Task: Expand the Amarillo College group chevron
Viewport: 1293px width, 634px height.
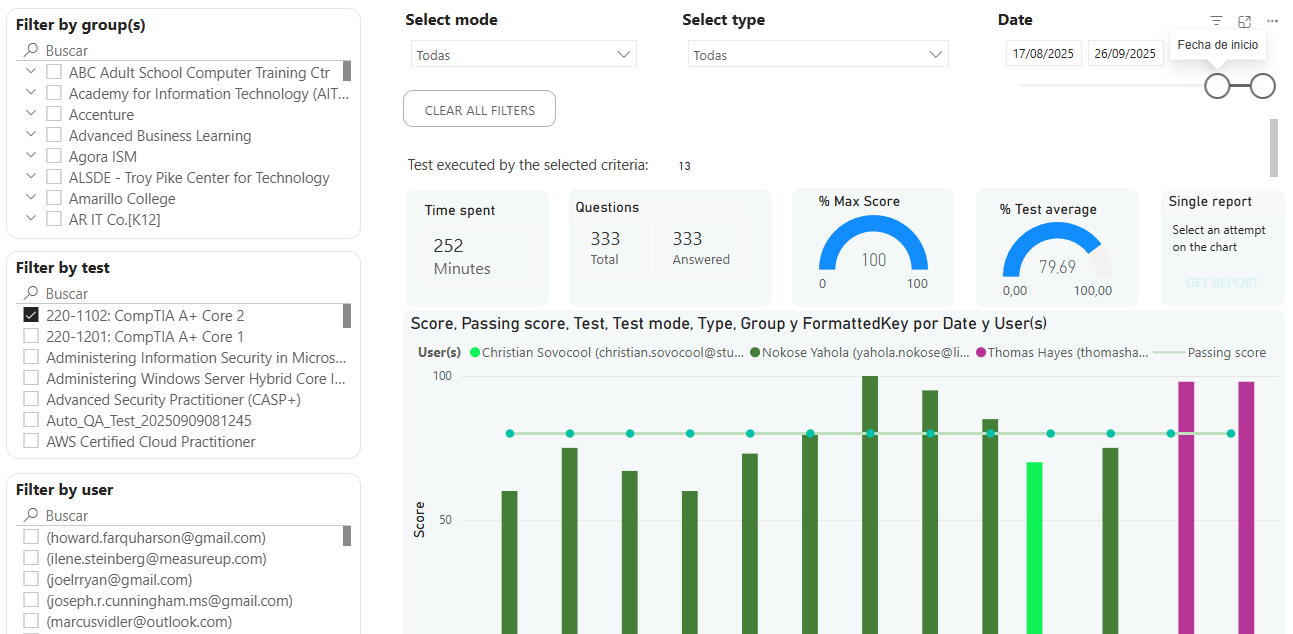Action: tap(31, 198)
